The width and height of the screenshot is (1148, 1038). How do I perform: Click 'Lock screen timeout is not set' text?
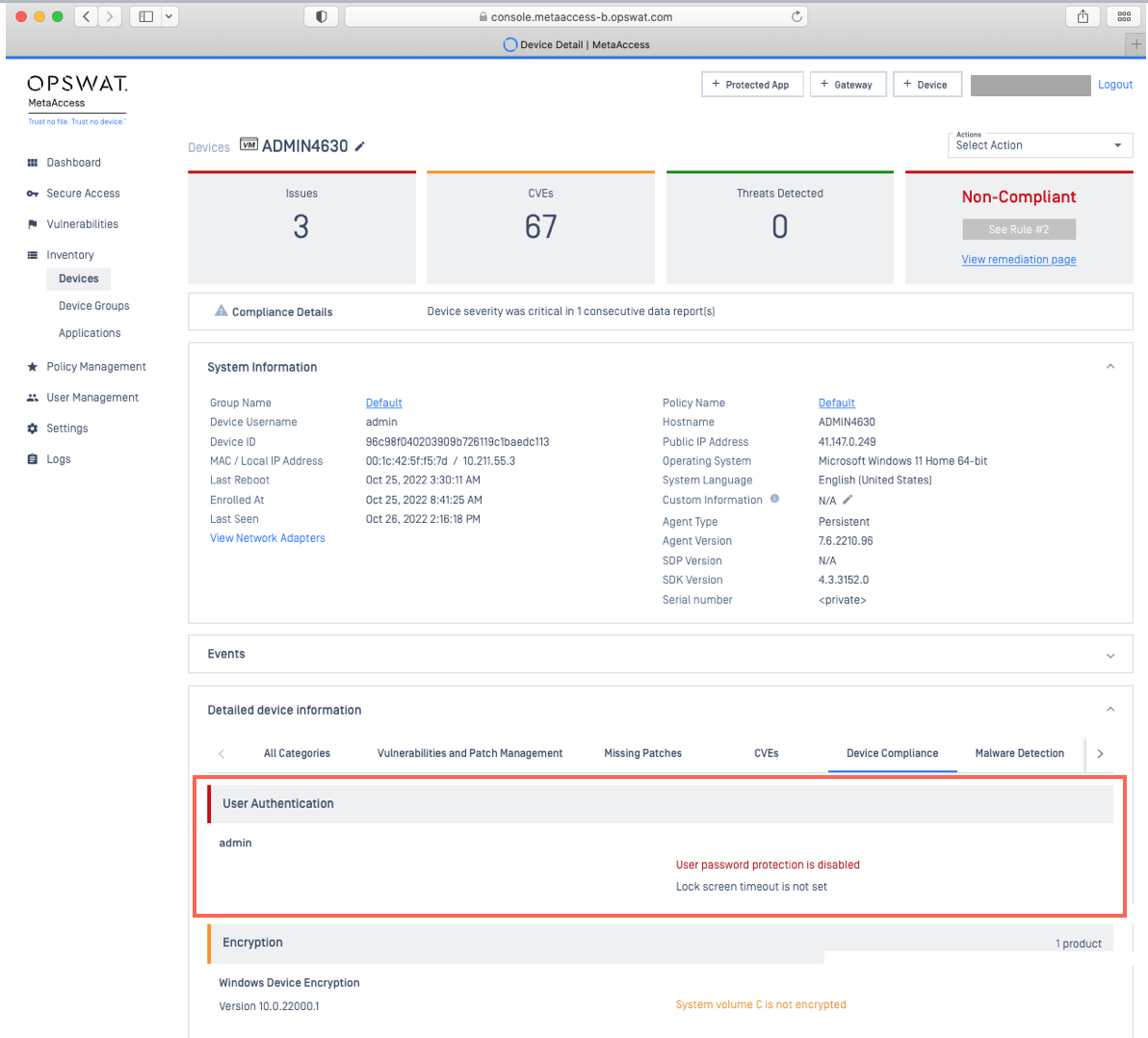tap(751, 887)
